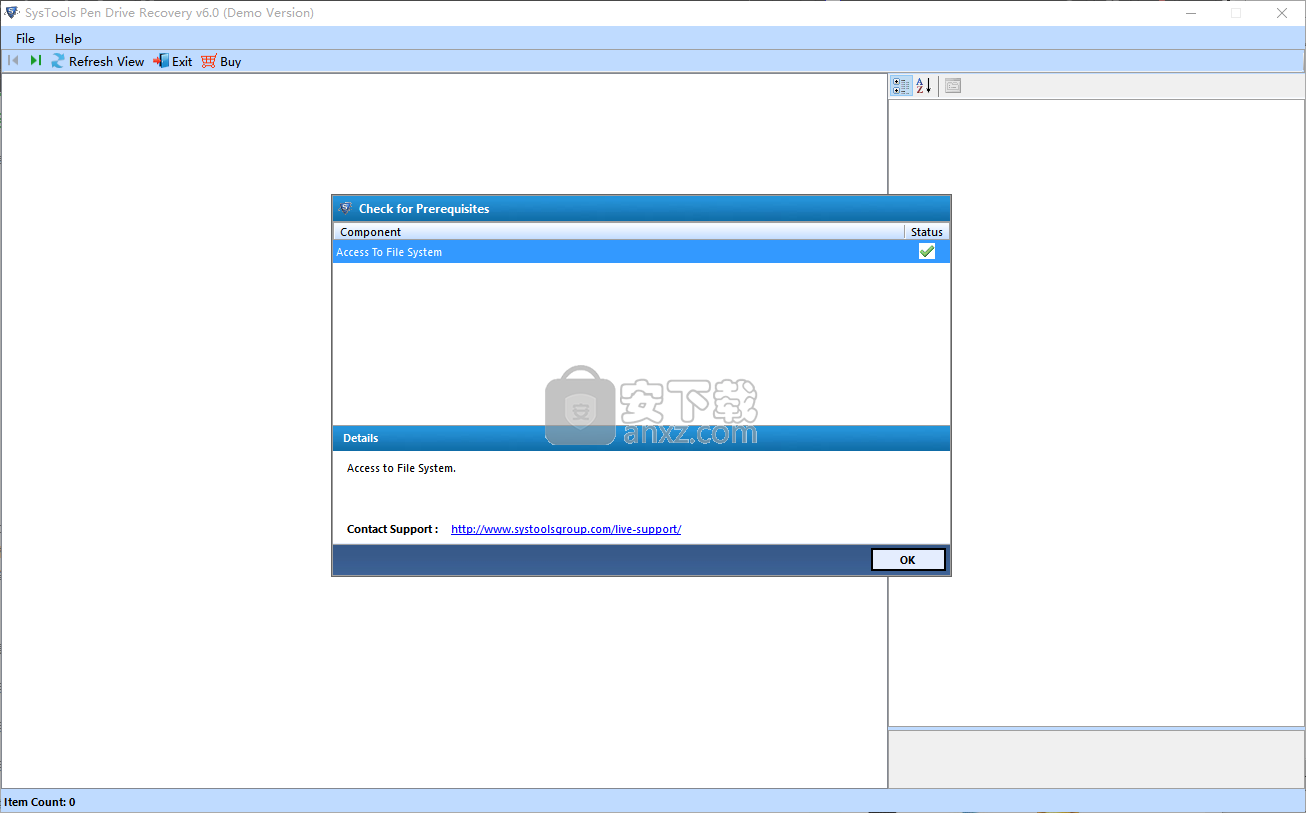Open the Help menu
This screenshot has width=1306, height=813.
coord(68,38)
